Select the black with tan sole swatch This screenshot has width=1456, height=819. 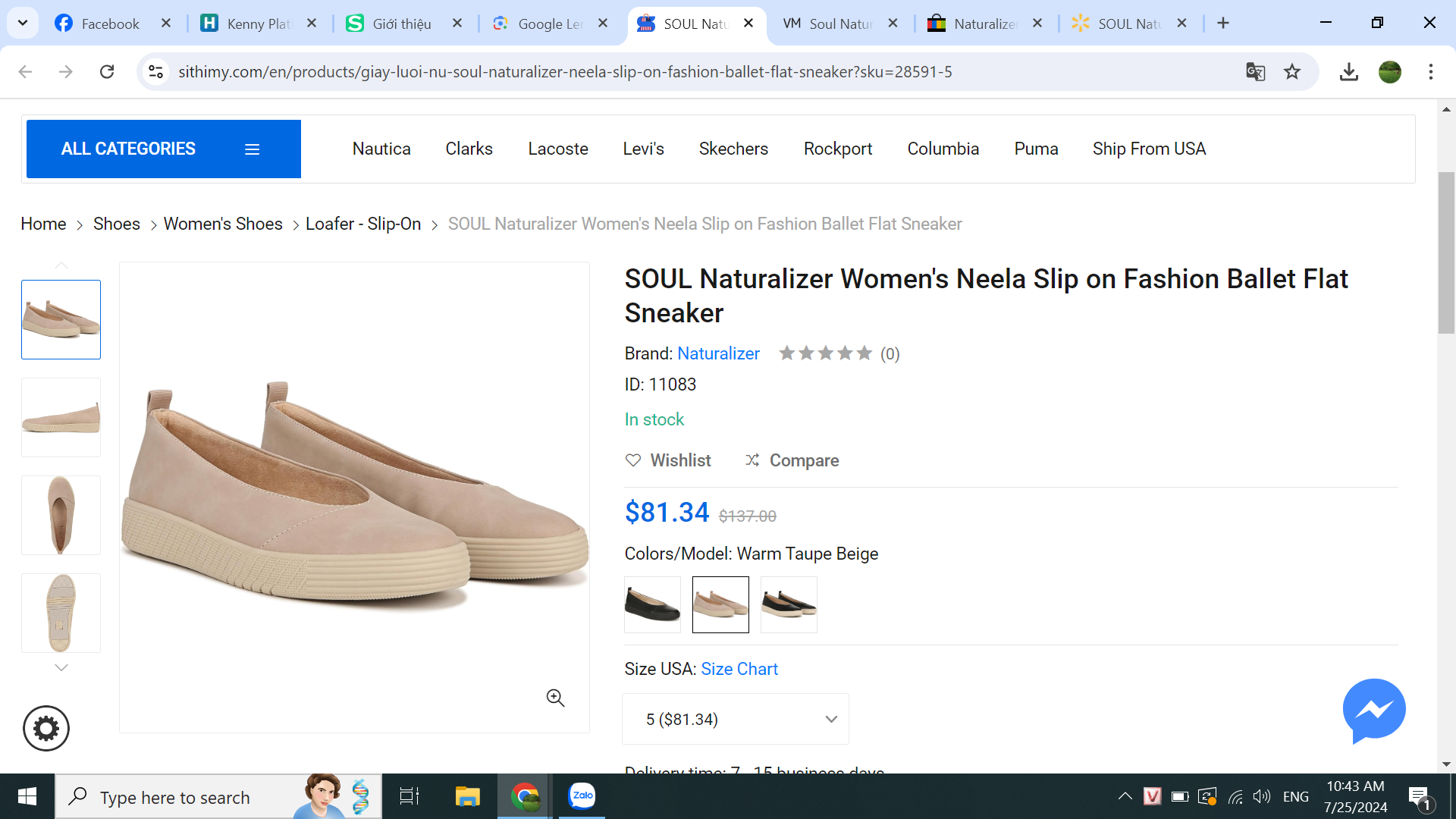click(x=789, y=604)
